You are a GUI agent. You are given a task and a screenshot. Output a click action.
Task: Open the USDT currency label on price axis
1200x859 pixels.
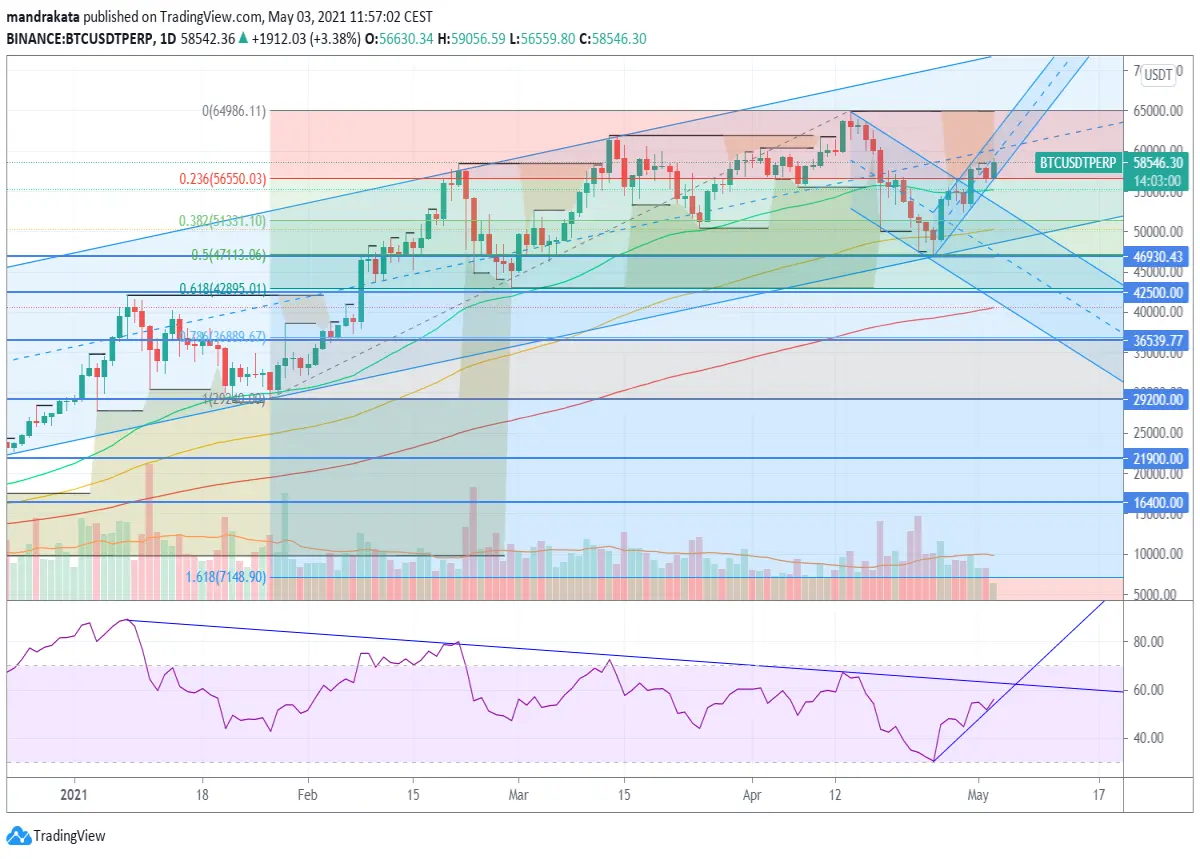[1159, 74]
